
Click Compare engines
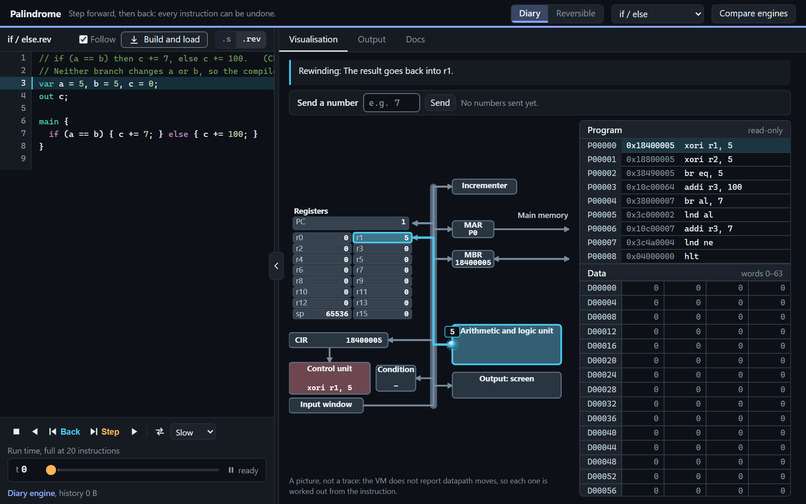point(753,13)
